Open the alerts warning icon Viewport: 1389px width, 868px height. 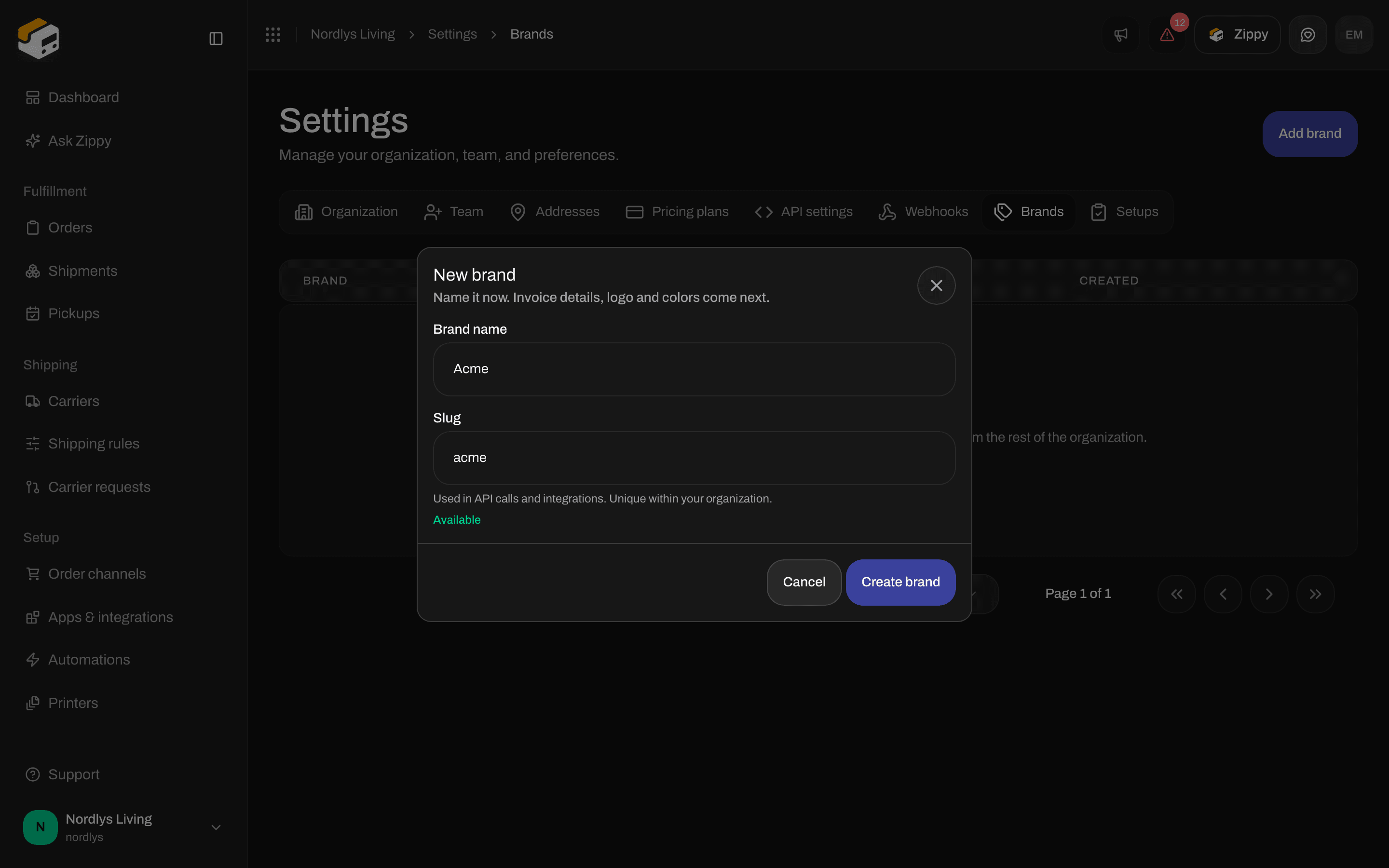(x=1167, y=34)
